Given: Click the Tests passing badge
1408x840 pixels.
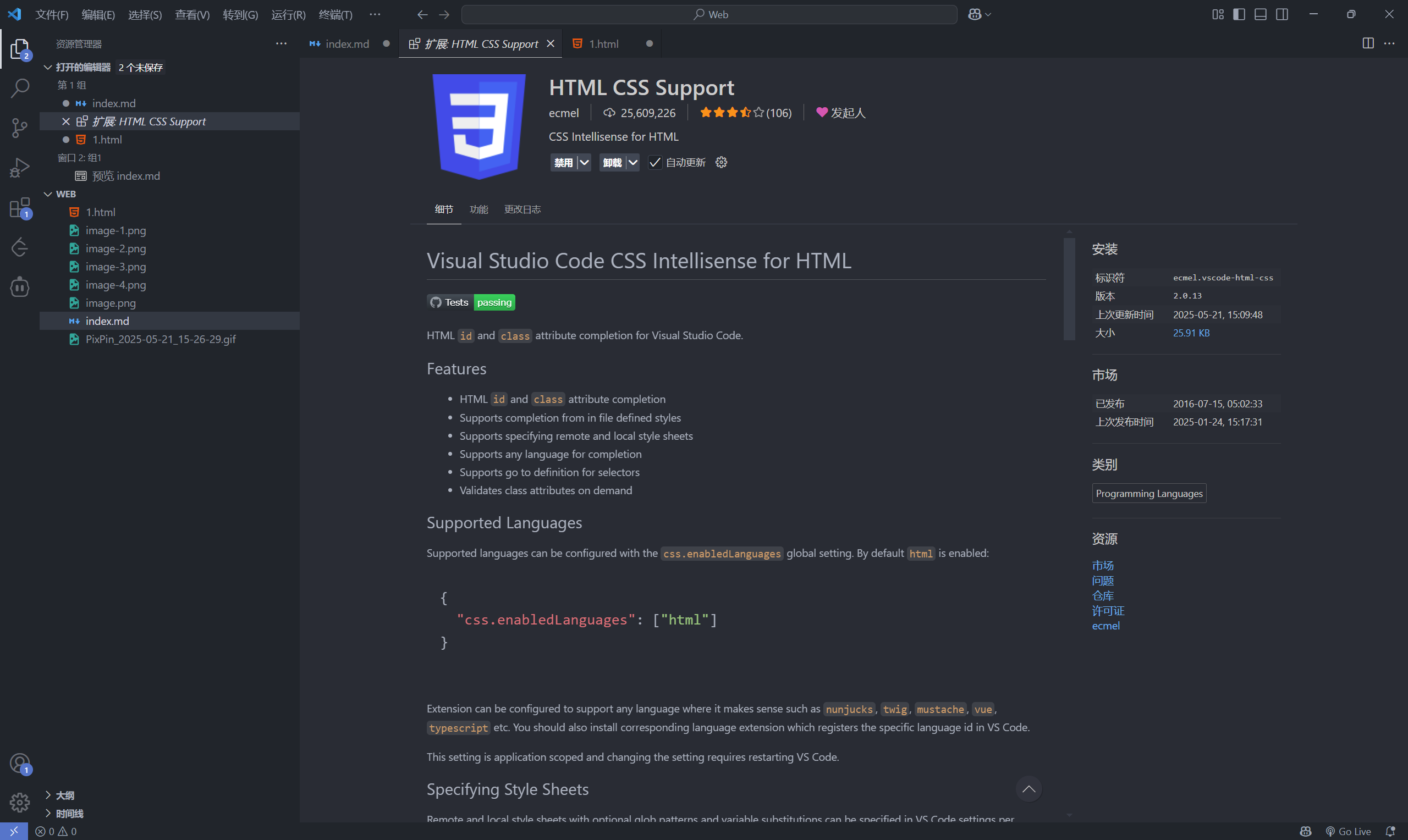Looking at the screenshot, I should [471, 302].
